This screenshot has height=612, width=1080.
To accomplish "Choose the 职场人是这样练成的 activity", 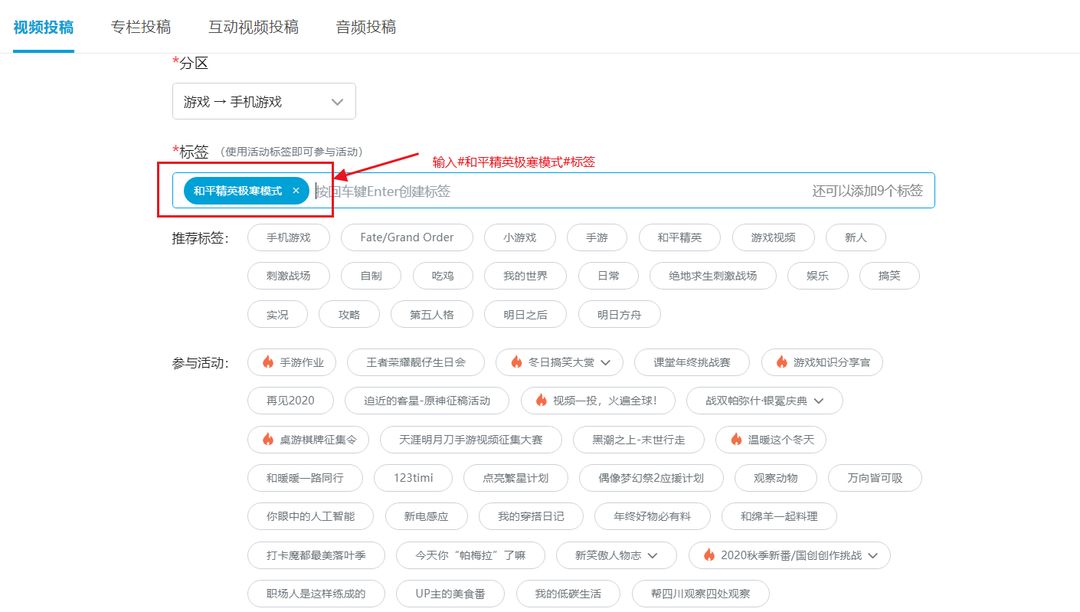I will click(x=316, y=593).
